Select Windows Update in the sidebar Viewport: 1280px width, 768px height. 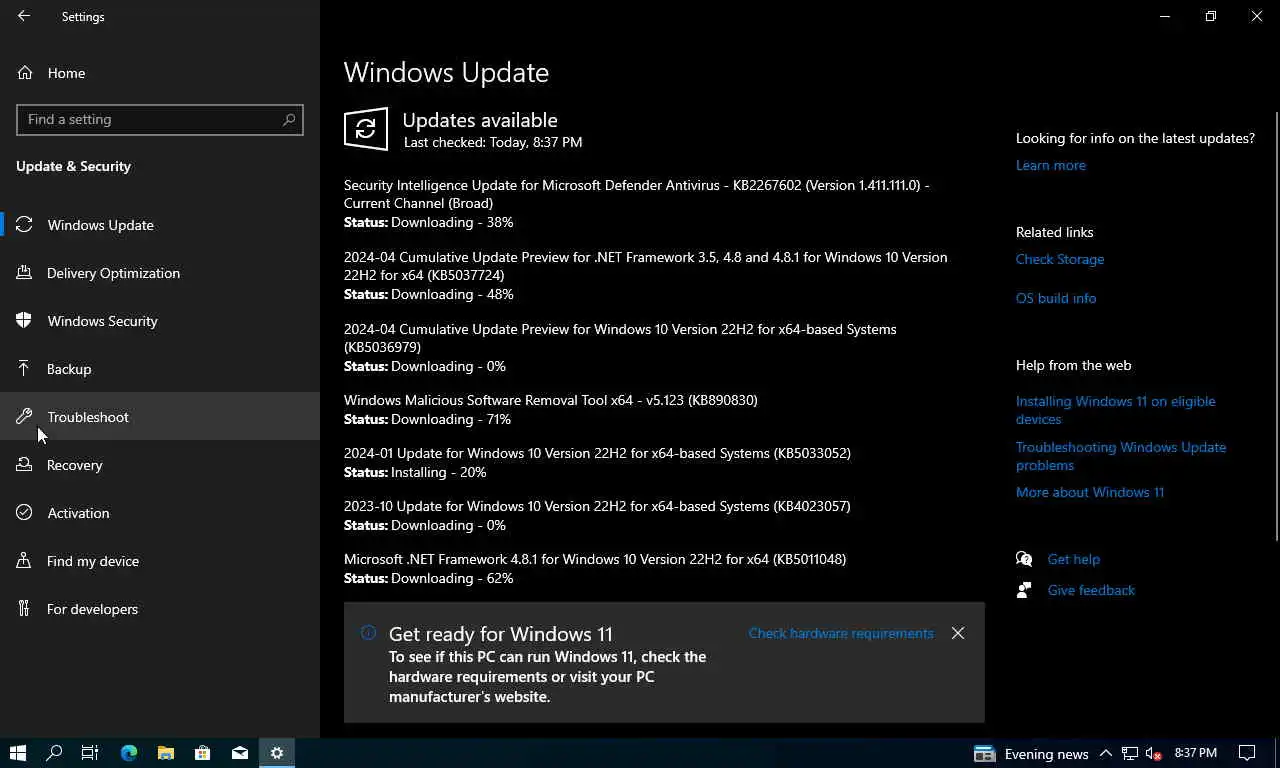coord(160,225)
